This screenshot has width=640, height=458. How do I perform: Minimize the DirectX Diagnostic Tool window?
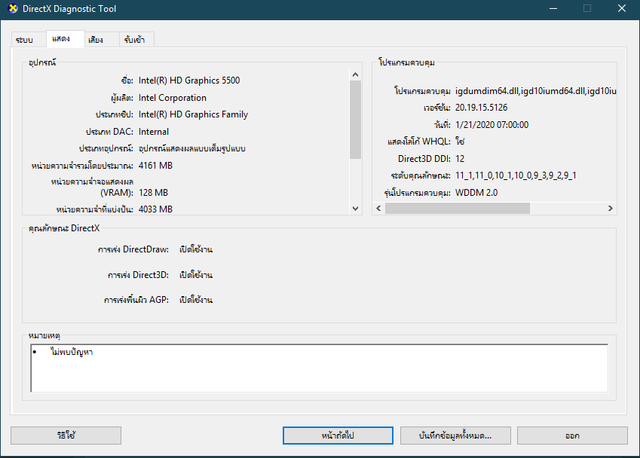click(x=553, y=9)
